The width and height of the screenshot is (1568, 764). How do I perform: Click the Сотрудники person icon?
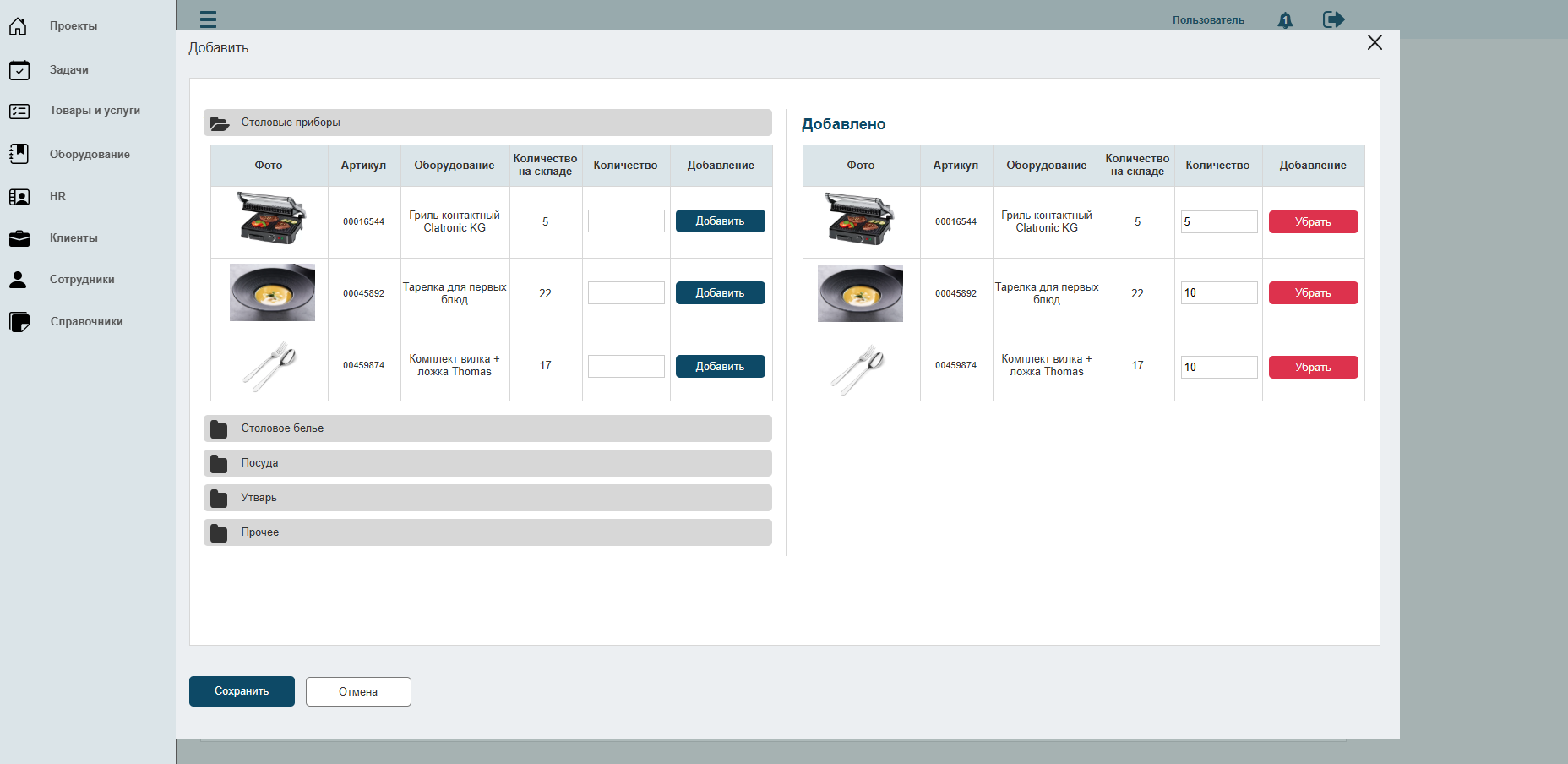pos(18,280)
